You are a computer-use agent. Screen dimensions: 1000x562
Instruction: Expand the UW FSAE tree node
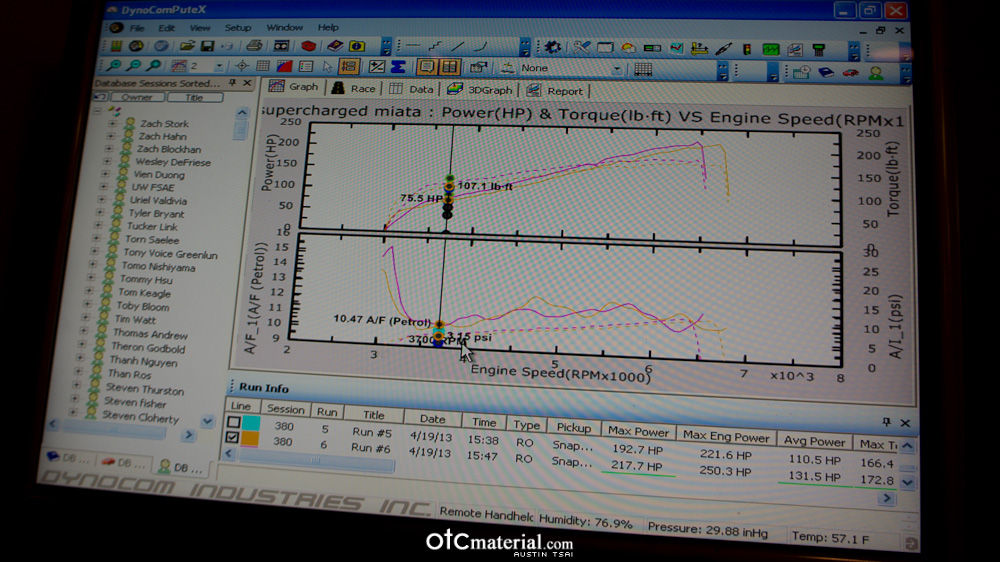pyautogui.click(x=104, y=186)
